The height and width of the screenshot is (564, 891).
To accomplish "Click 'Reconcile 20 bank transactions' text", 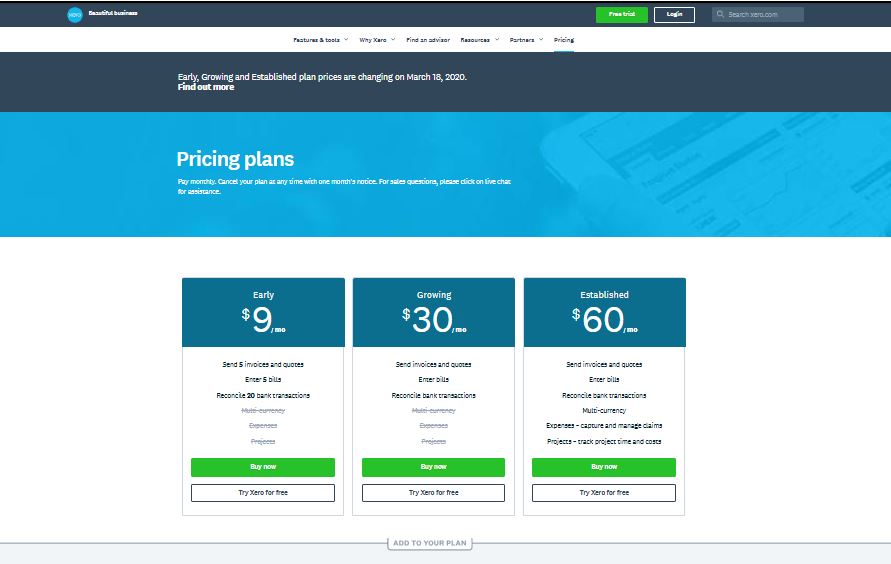I will (x=263, y=395).
